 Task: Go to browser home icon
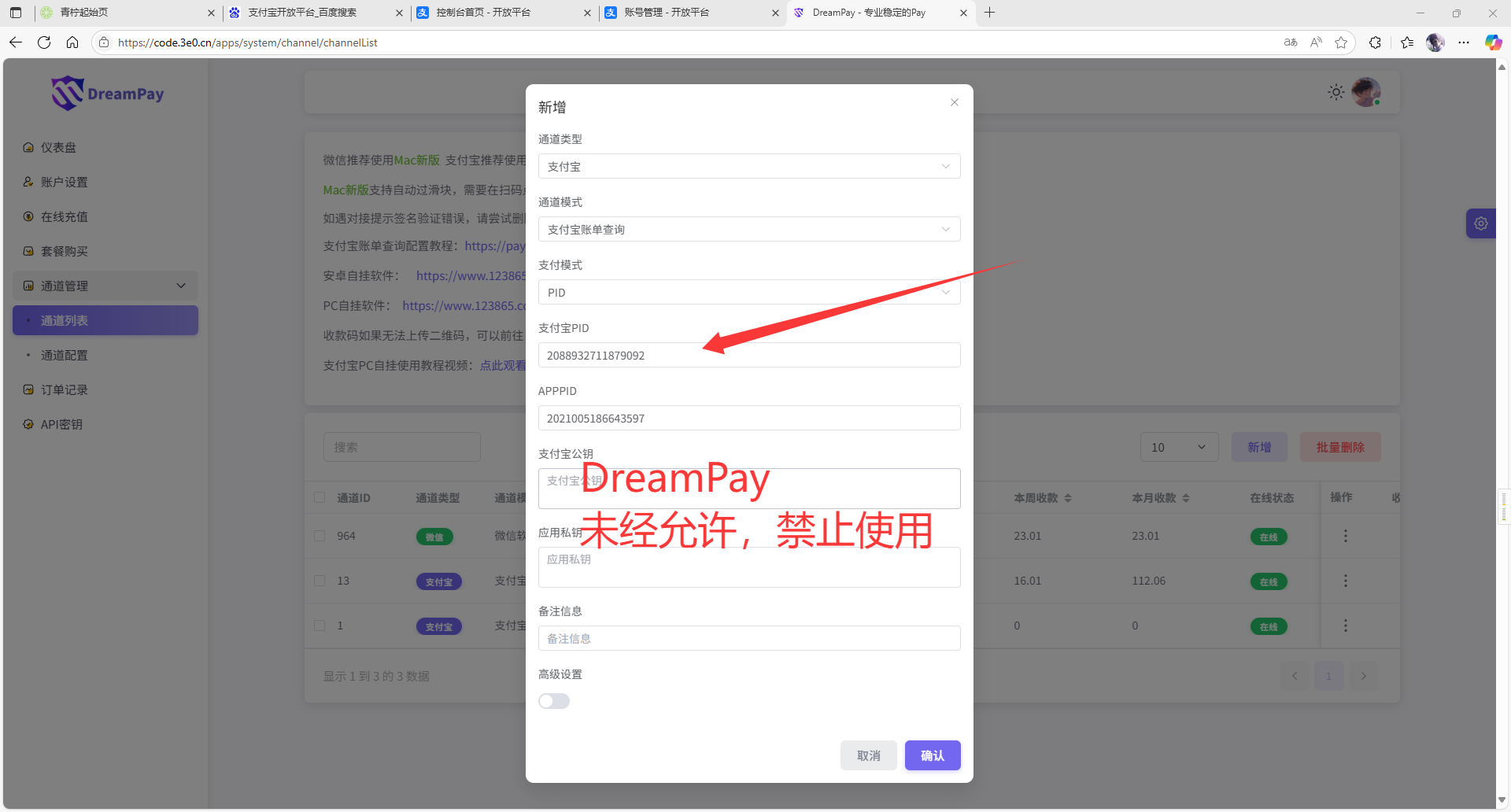click(x=72, y=42)
